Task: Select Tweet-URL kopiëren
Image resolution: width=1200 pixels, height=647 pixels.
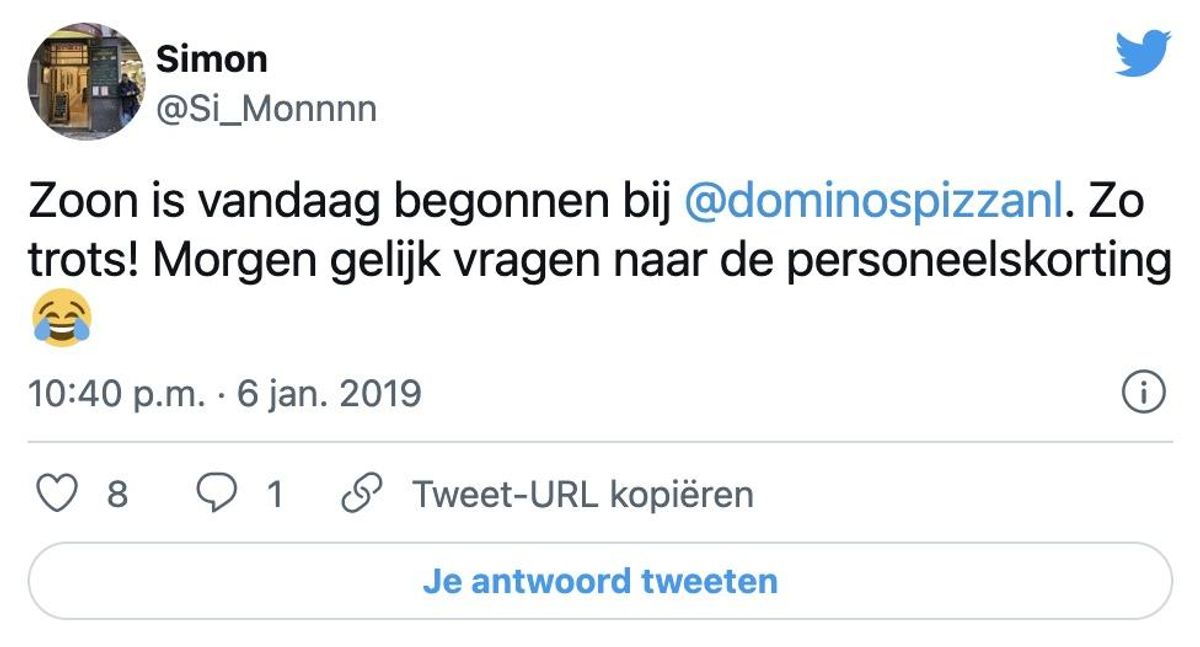Action: 582,494
